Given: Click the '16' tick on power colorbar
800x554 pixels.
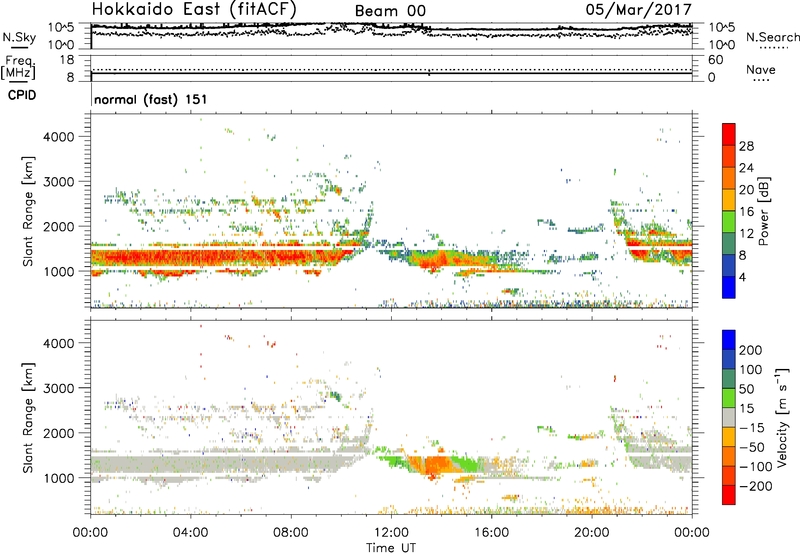Looking at the screenshot, I should [746, 212].
